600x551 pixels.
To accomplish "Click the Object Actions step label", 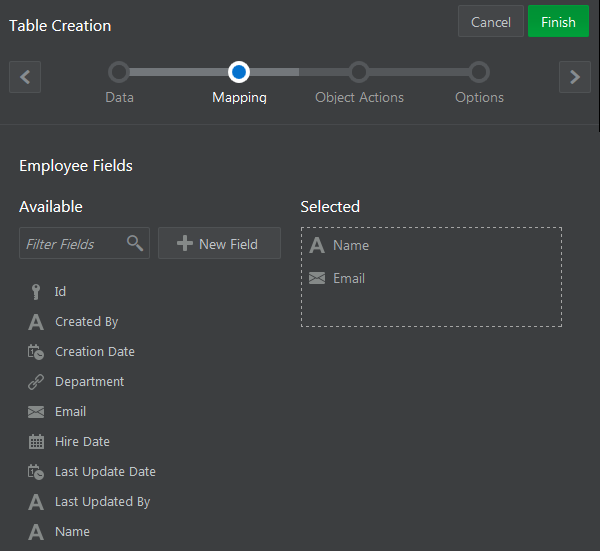I will (x=359, y=98).
